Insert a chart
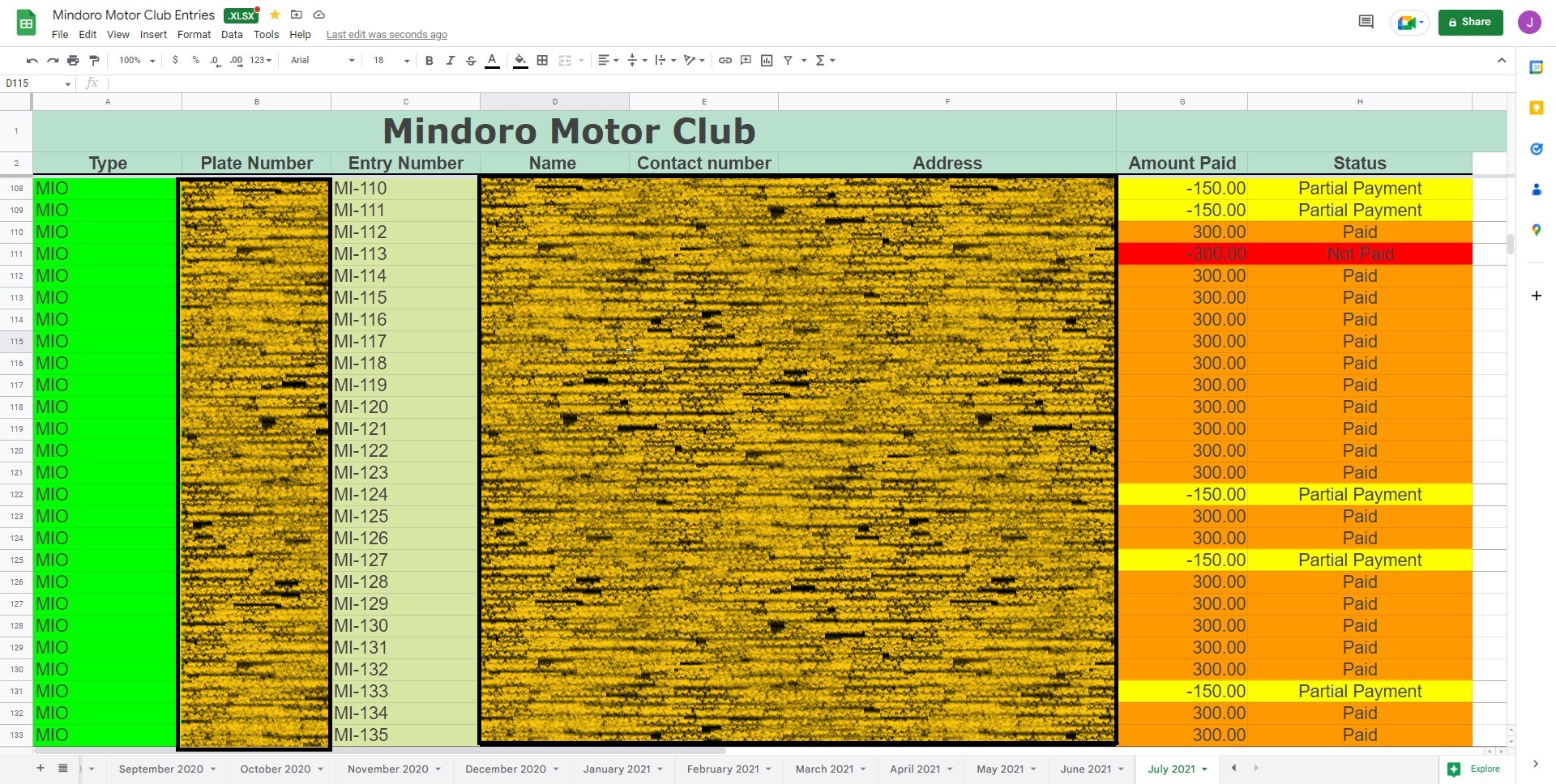Image resolution: width=1556 pixels, height=784 pixels. [767, 61]
